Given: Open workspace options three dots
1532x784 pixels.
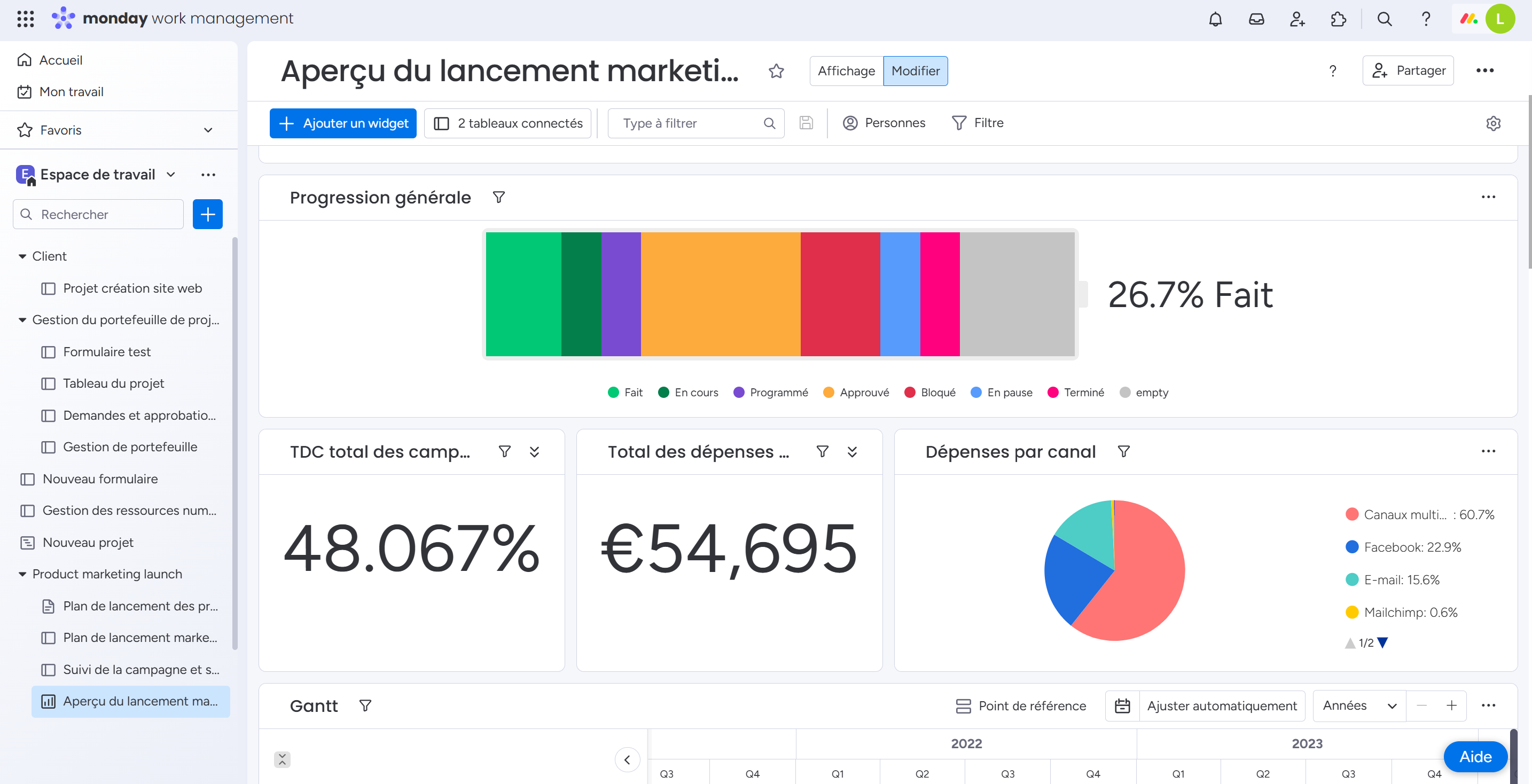Looking at the screenshot, I should pyautogui.click(x=208, y=175).
